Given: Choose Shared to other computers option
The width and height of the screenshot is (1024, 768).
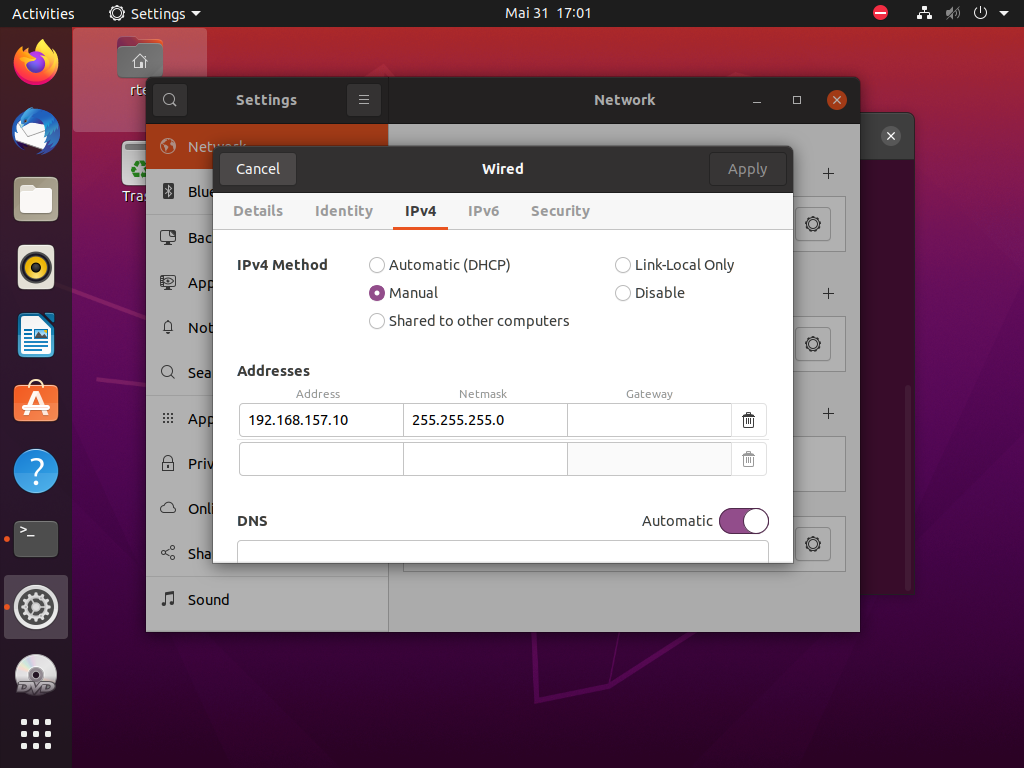Looking at the screenshot, I should tap(377, 321).
